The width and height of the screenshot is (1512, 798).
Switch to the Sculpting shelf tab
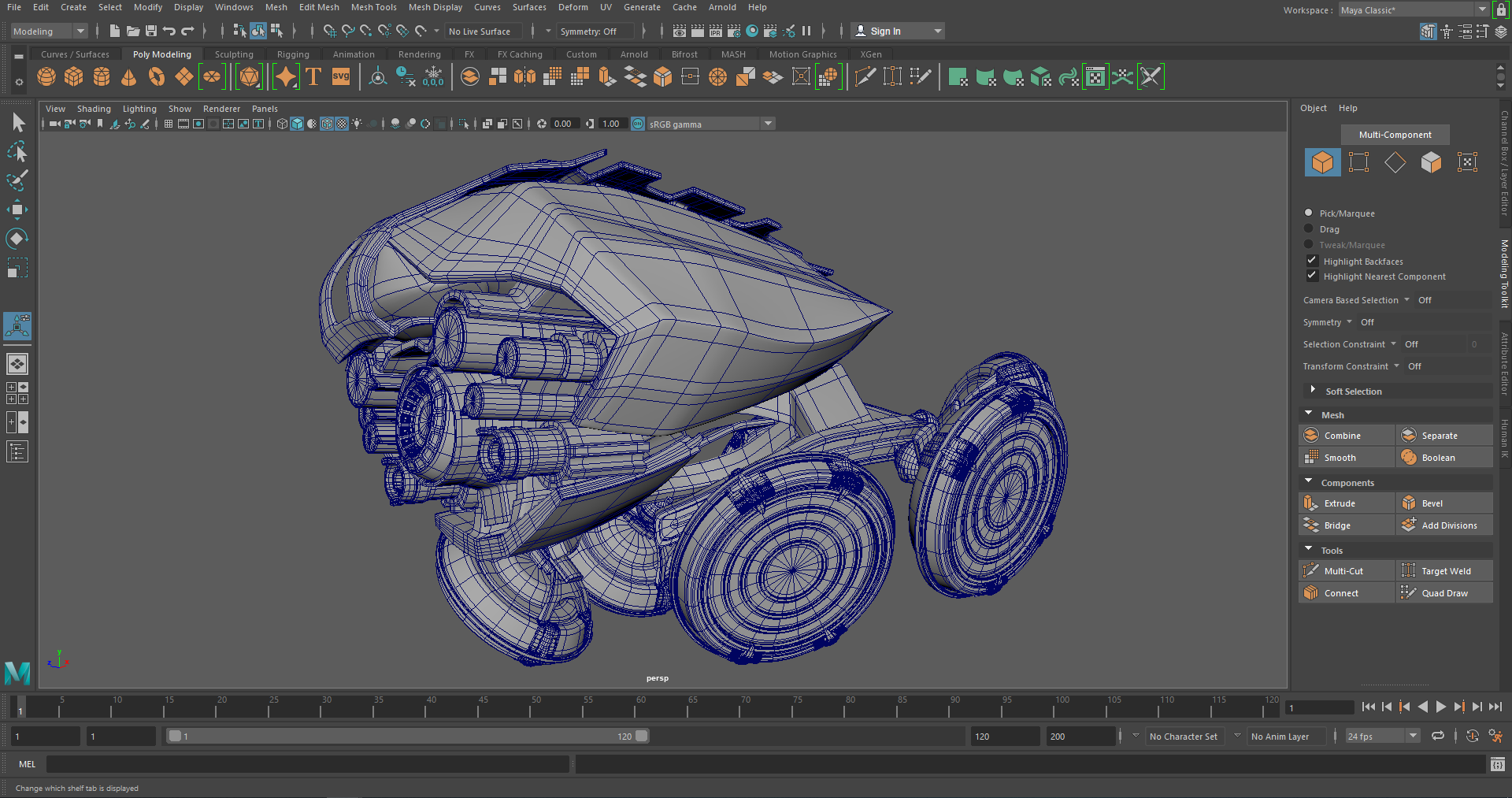click(234, 54)
